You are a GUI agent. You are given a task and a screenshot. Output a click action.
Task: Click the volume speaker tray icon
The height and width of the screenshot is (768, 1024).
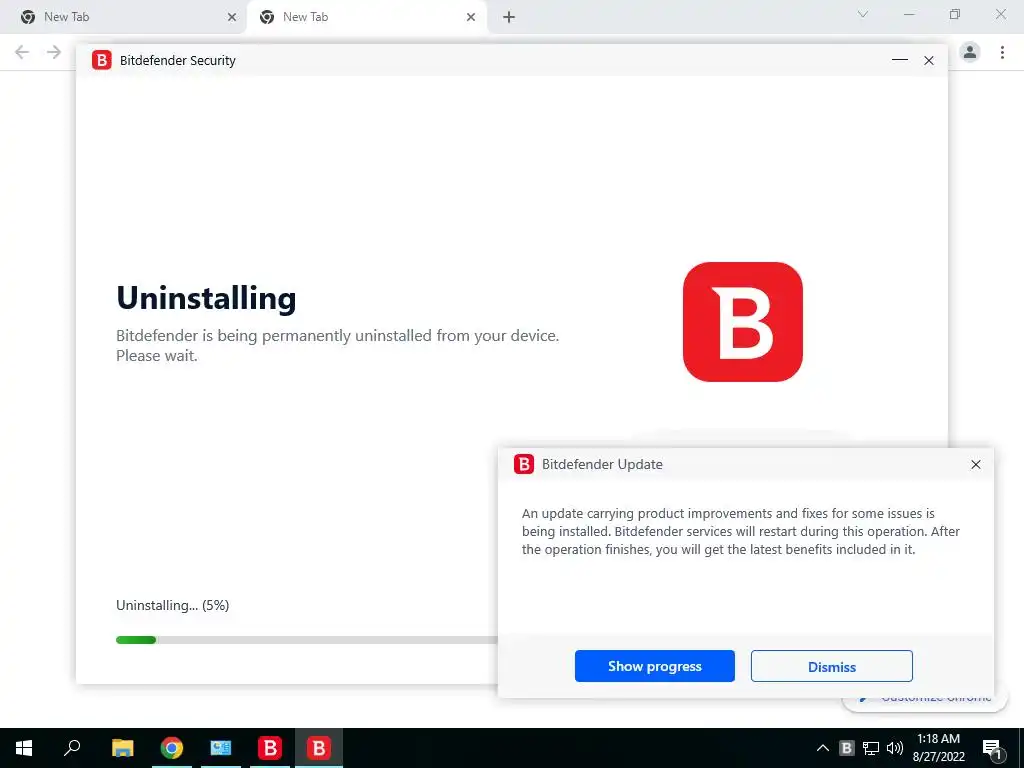pos(895,748)
